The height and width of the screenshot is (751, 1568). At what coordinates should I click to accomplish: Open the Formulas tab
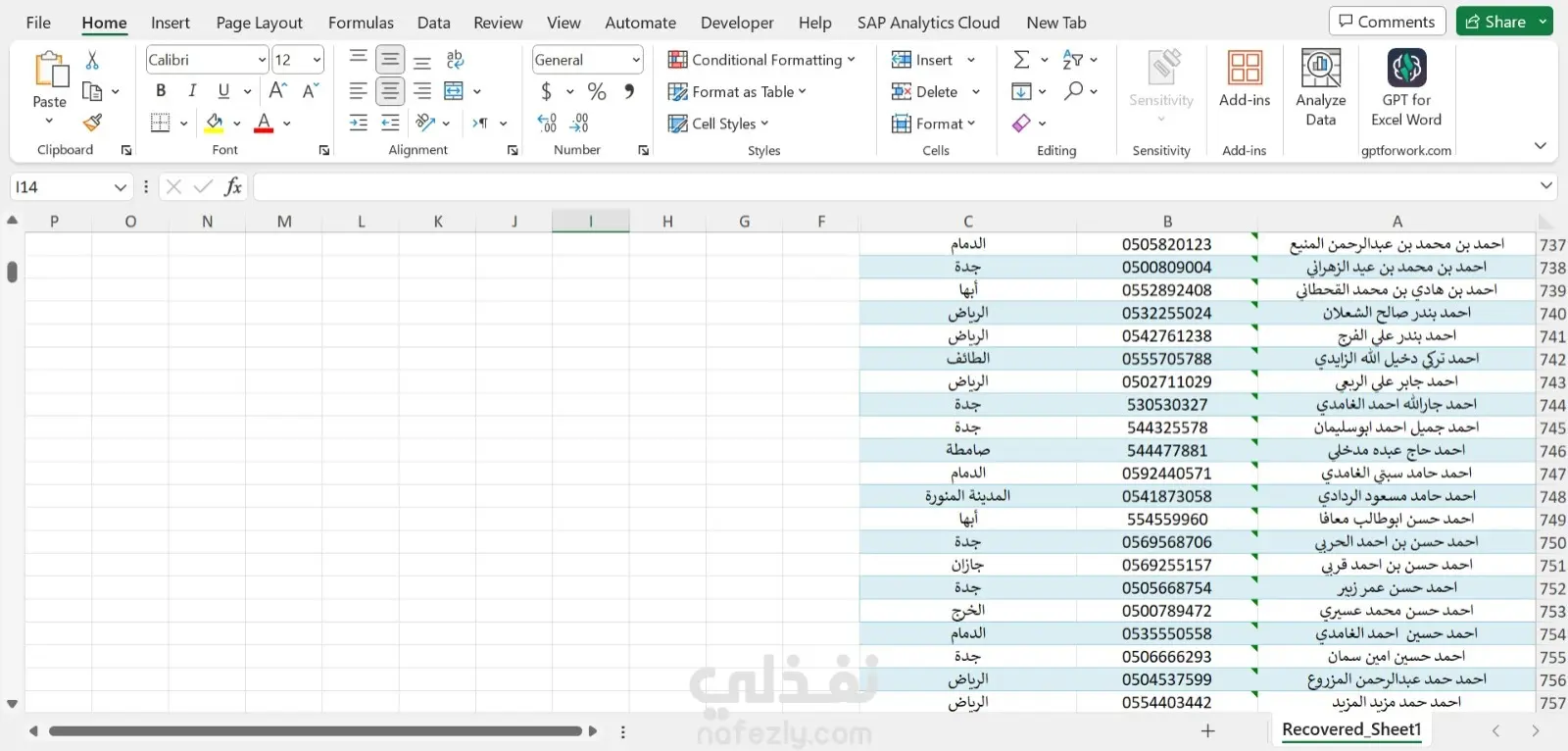pyautogui.click(x=361, y=23)
